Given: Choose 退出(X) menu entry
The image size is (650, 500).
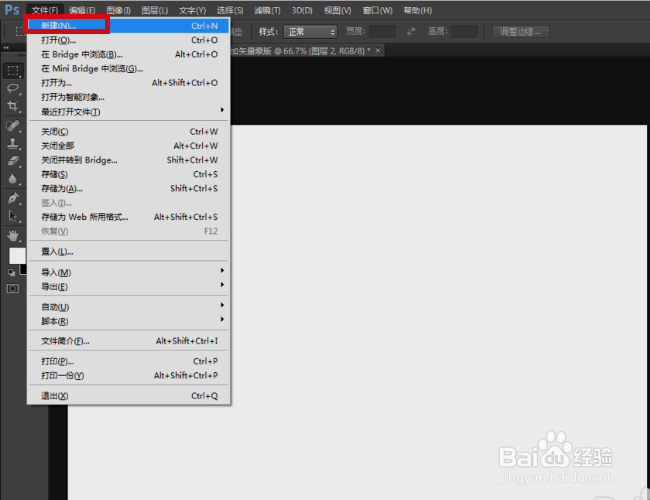Looking at the screenshot, I should point(129,396).
